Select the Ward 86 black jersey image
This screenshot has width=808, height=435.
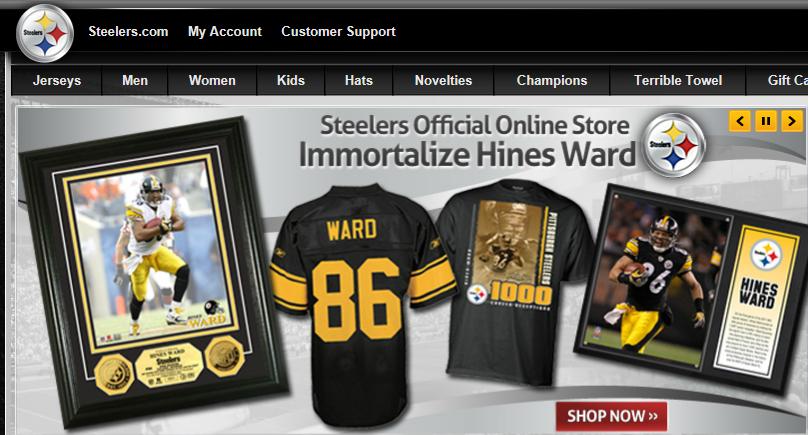[x=361, y=304]
